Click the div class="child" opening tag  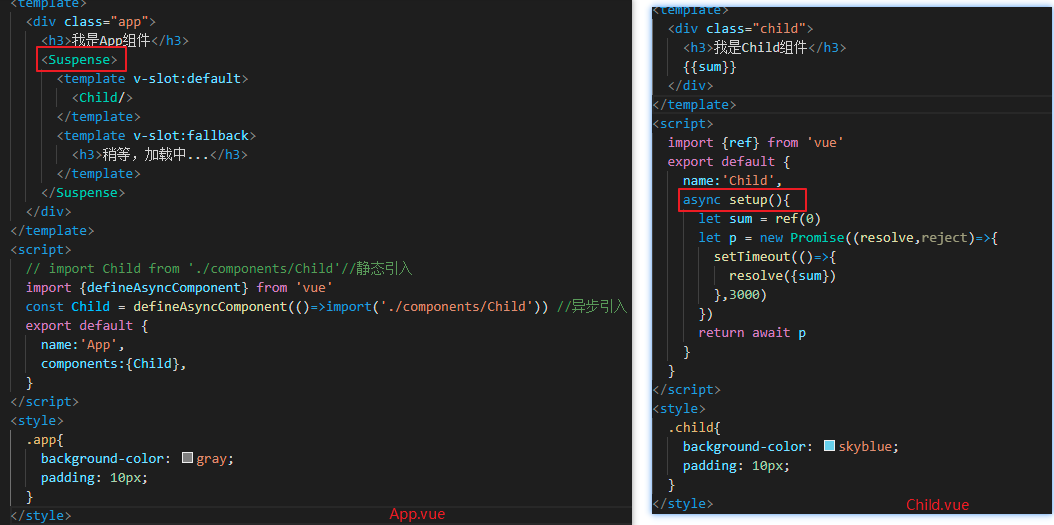pyautogui.click(x=741, y=29)
